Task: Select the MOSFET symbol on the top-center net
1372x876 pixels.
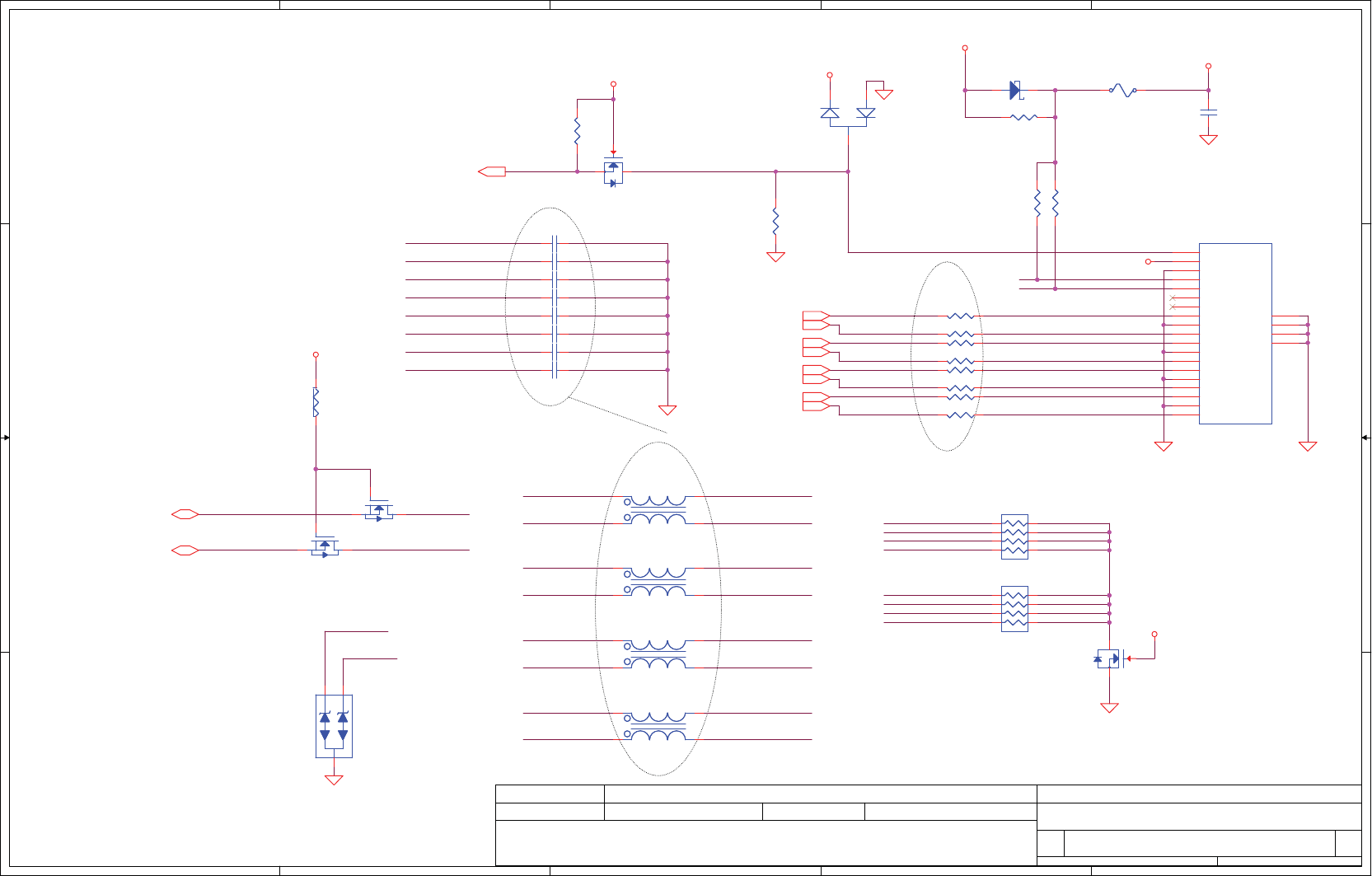Action: point(613,171)
